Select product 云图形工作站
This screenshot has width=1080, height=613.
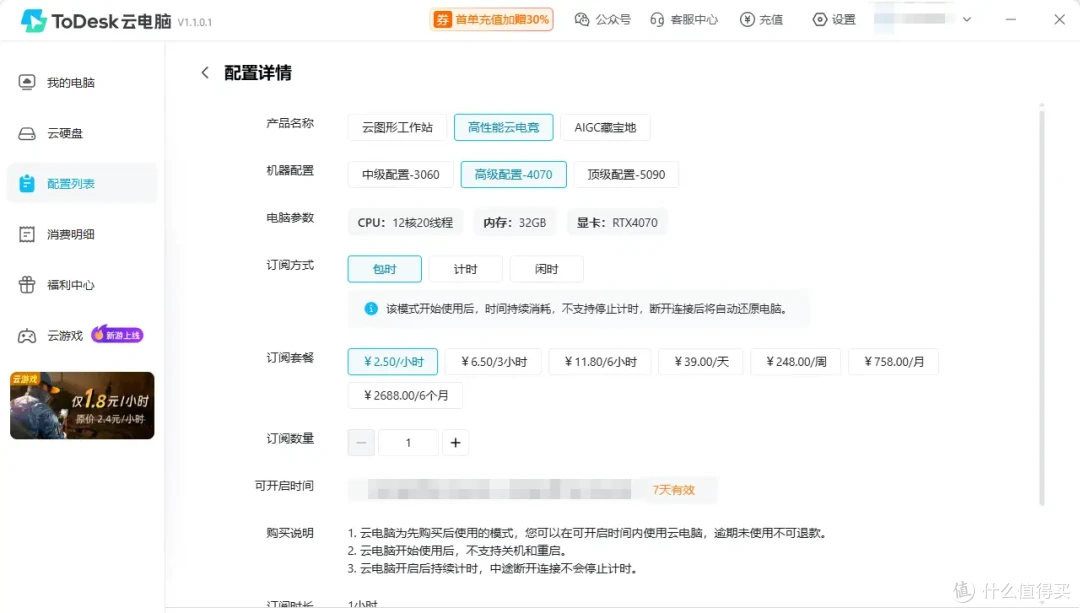397,127
